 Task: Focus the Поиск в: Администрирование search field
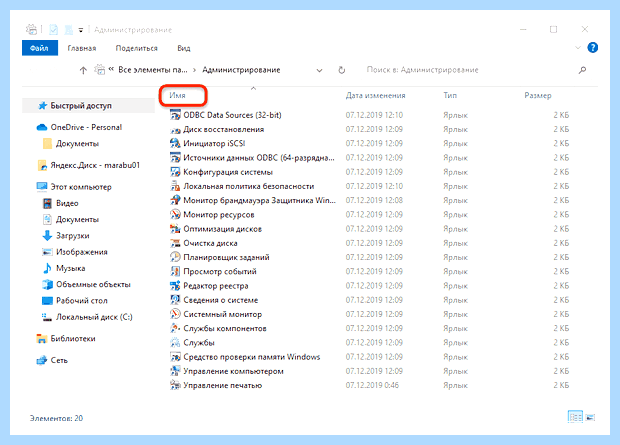pos(467,70)
